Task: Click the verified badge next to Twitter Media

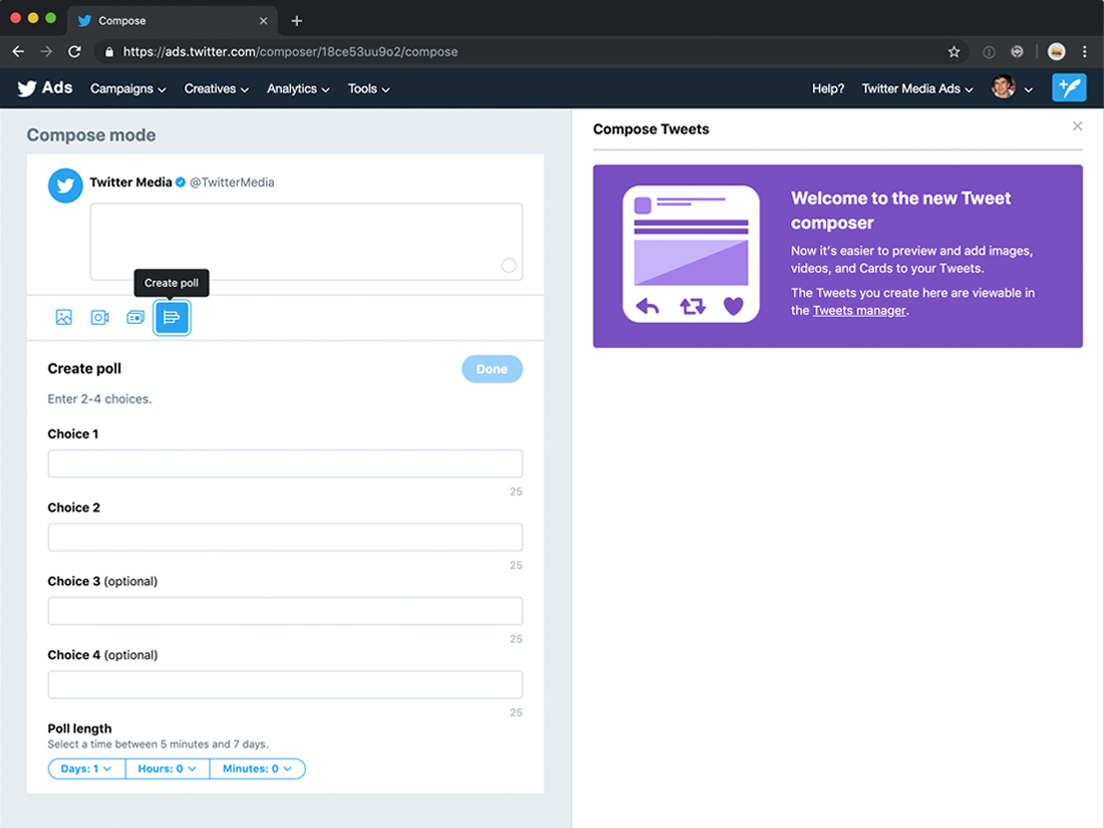Action: point(179,182)
